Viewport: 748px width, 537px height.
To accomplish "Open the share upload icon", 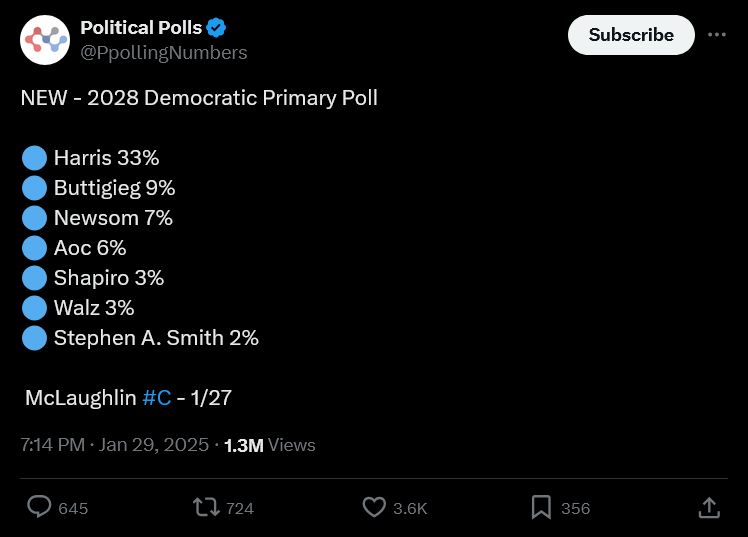I will point(709,507).
